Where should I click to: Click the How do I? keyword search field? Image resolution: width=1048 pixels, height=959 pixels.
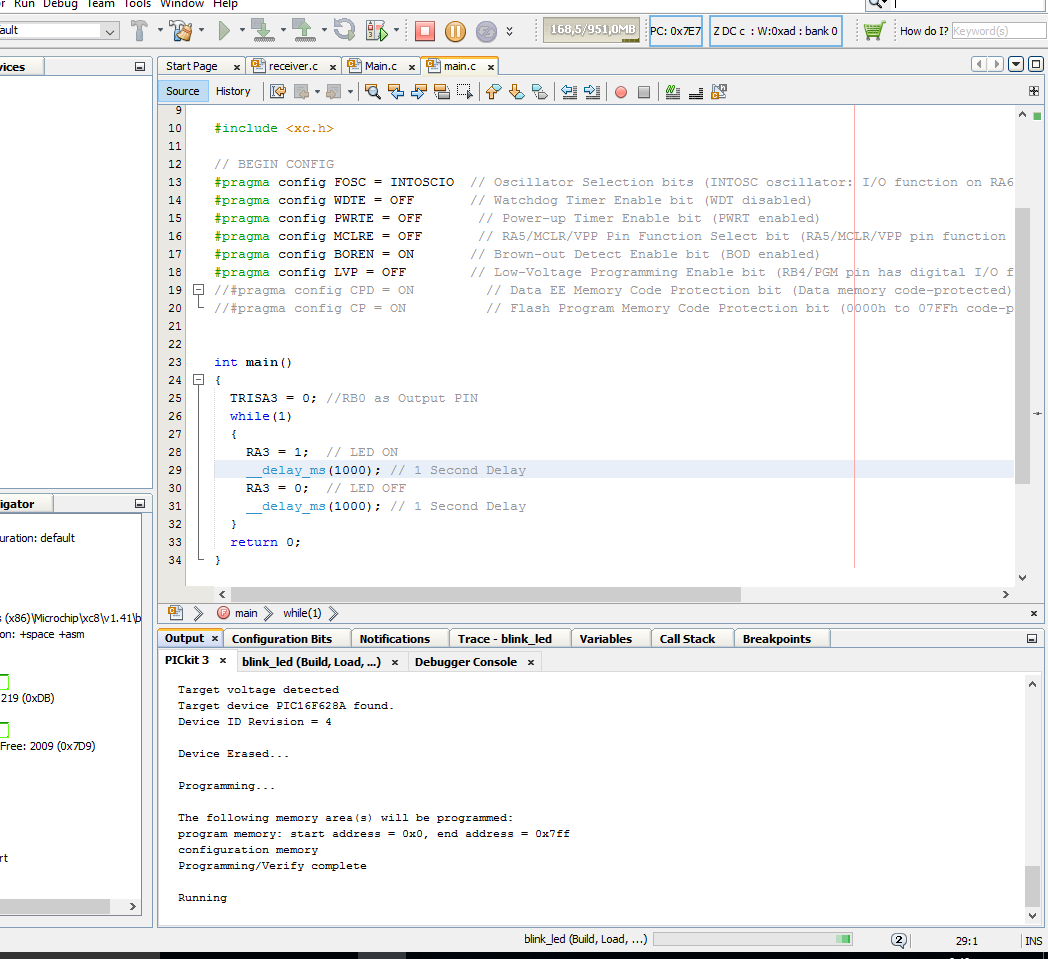(x=999, y=31)
